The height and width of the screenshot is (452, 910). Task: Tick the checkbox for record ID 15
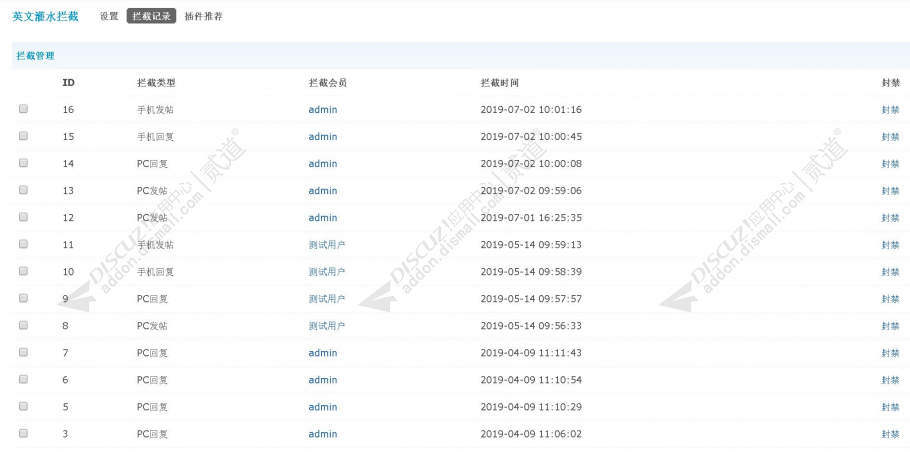coord(23,136)
